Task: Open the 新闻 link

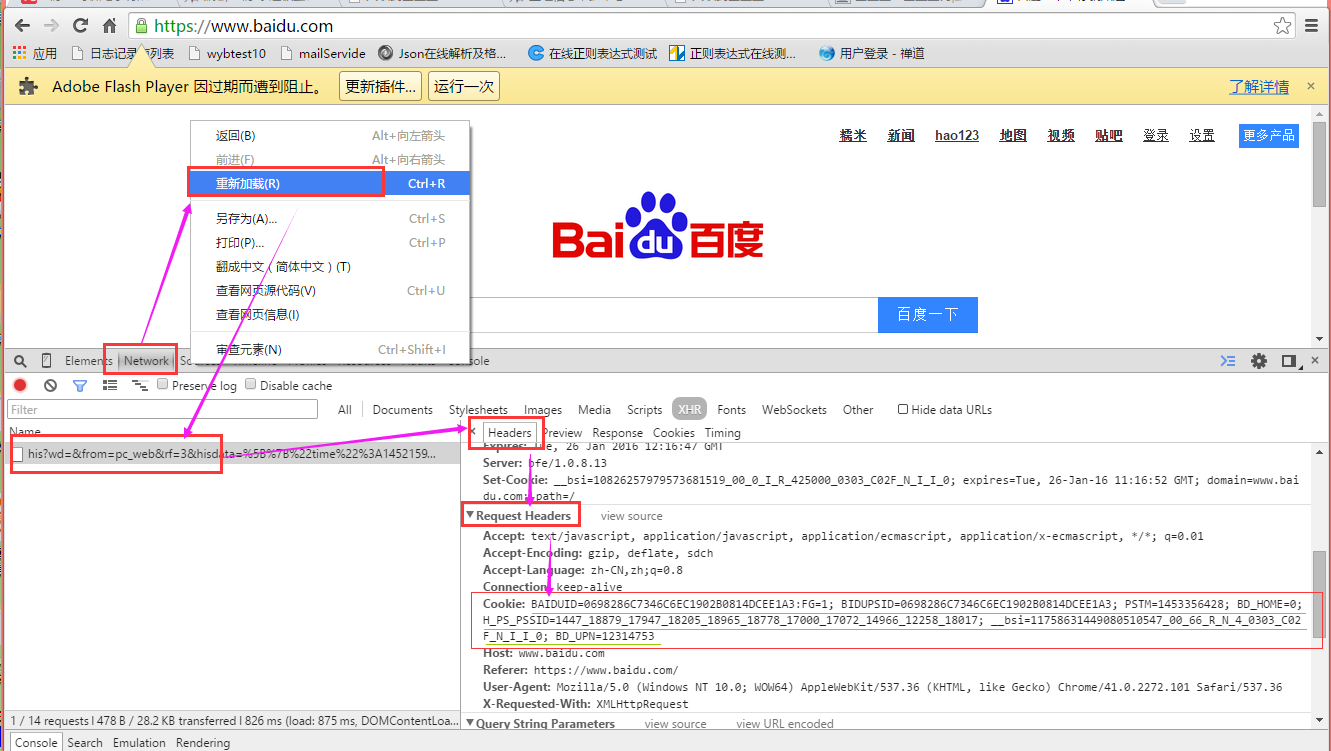Action: pos(901,135)
